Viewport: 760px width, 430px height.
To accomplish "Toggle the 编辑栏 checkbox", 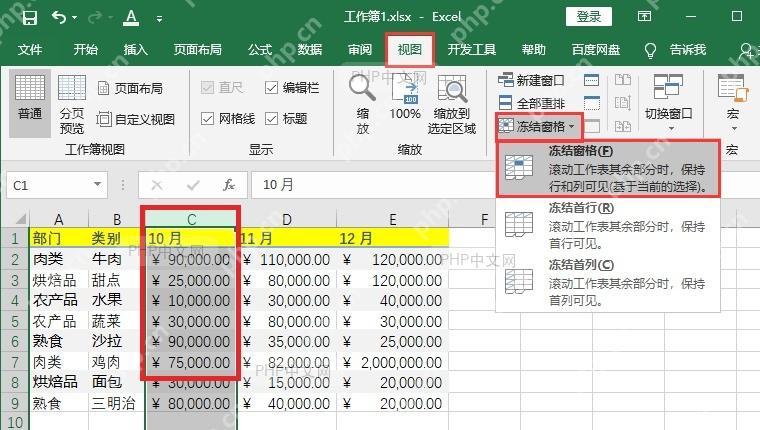I will coord(292,88).
